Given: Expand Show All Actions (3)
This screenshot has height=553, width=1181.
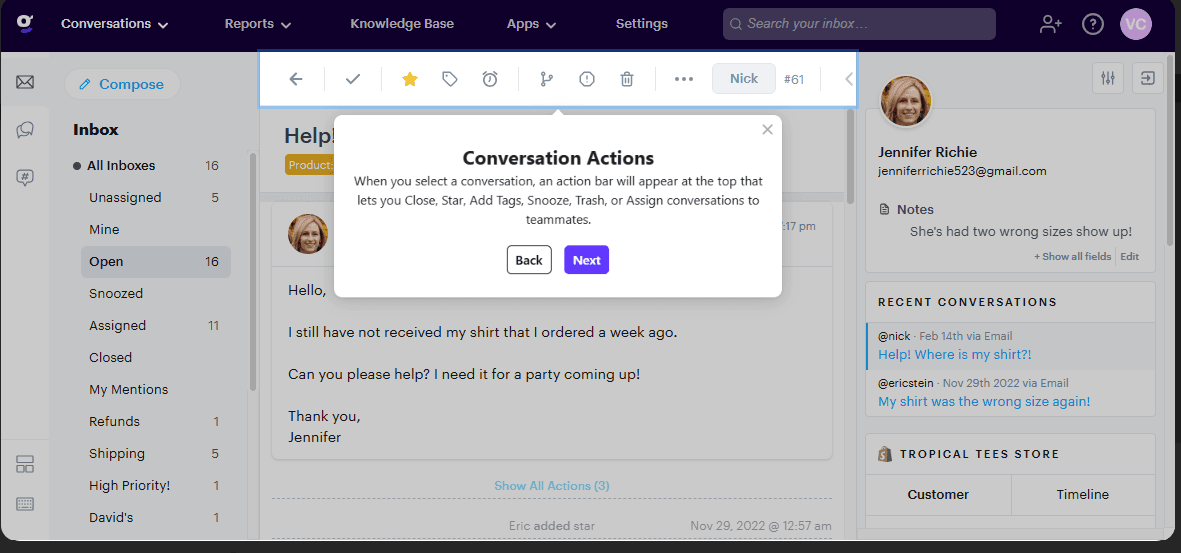Looking at the screenshot, I should coord(552,486).
